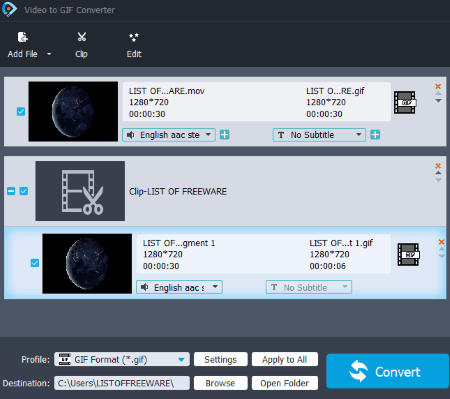Remove LIST OF...ARE.mov with the orange X
Image resolution: width=450 pixels, height=399 pixels.
(x=438, y=86)
